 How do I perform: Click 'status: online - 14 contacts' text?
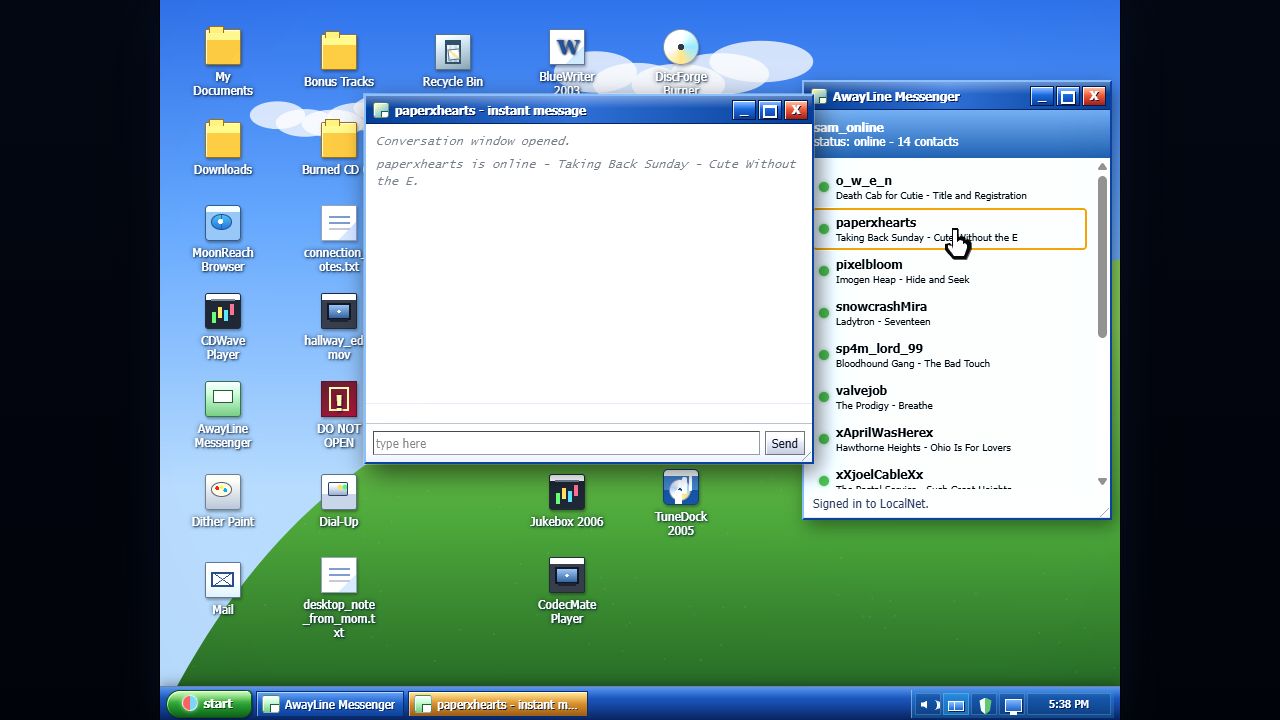coord(886,141)
